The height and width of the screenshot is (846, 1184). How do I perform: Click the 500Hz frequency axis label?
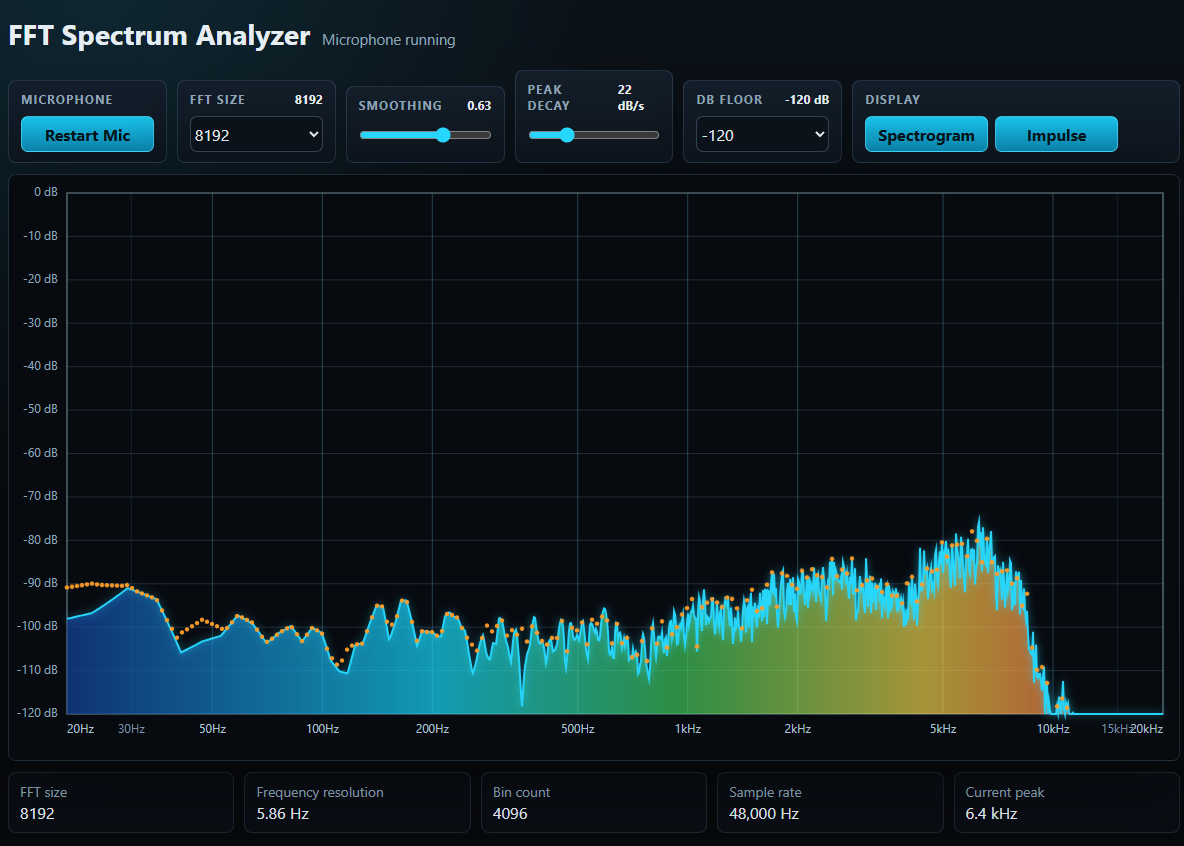578,729
